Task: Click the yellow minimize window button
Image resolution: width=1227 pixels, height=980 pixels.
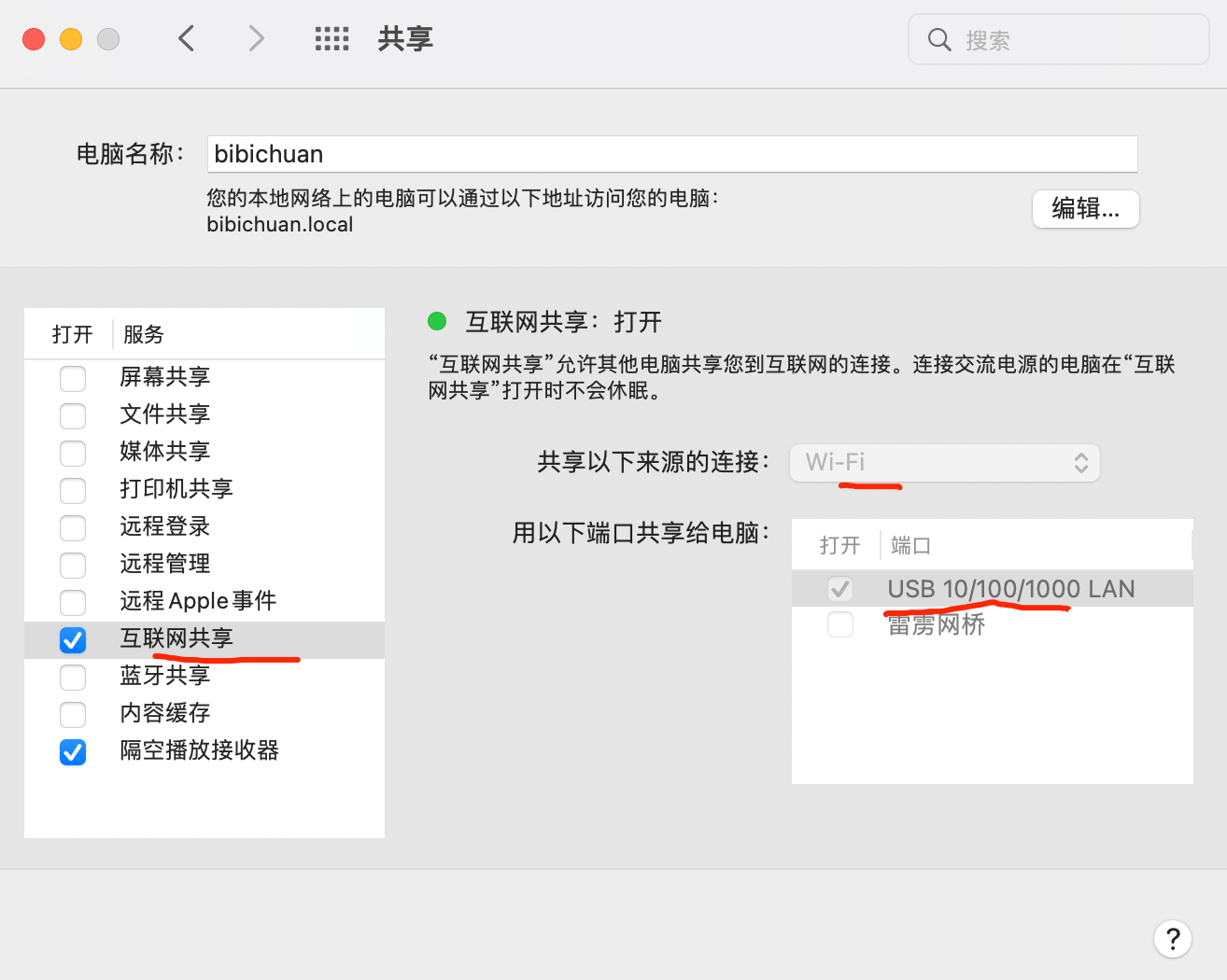Action: coord(71,39)
